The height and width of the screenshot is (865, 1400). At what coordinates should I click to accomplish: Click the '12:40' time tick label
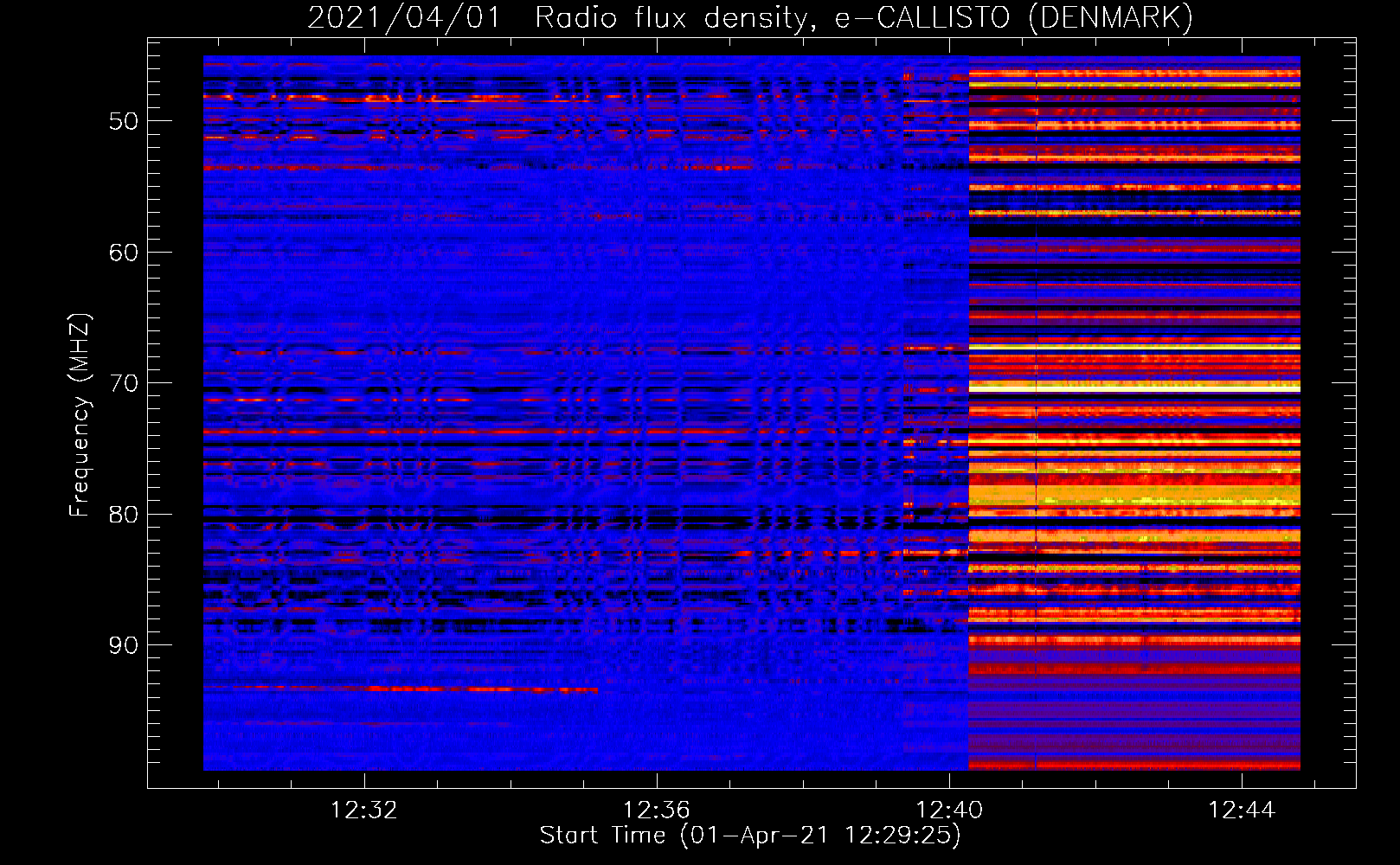949,811
